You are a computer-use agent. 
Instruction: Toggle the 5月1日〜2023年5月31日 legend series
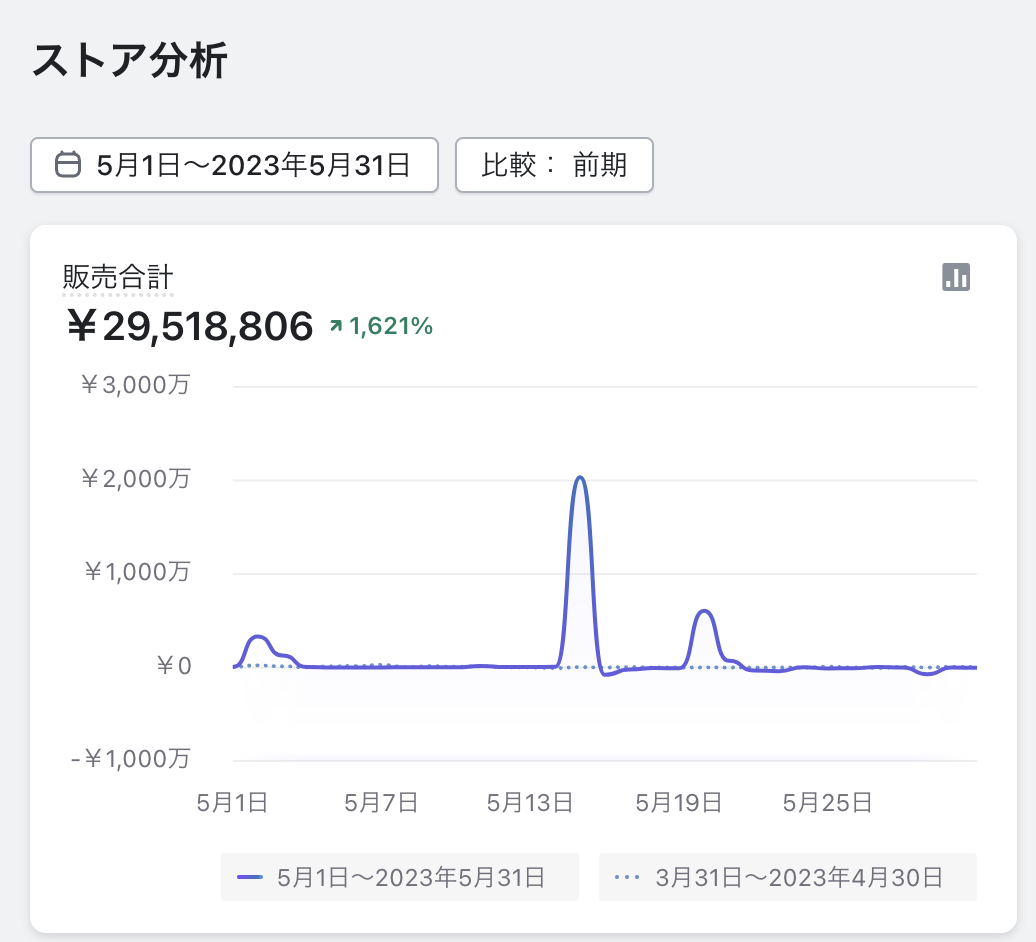point(399,877)
